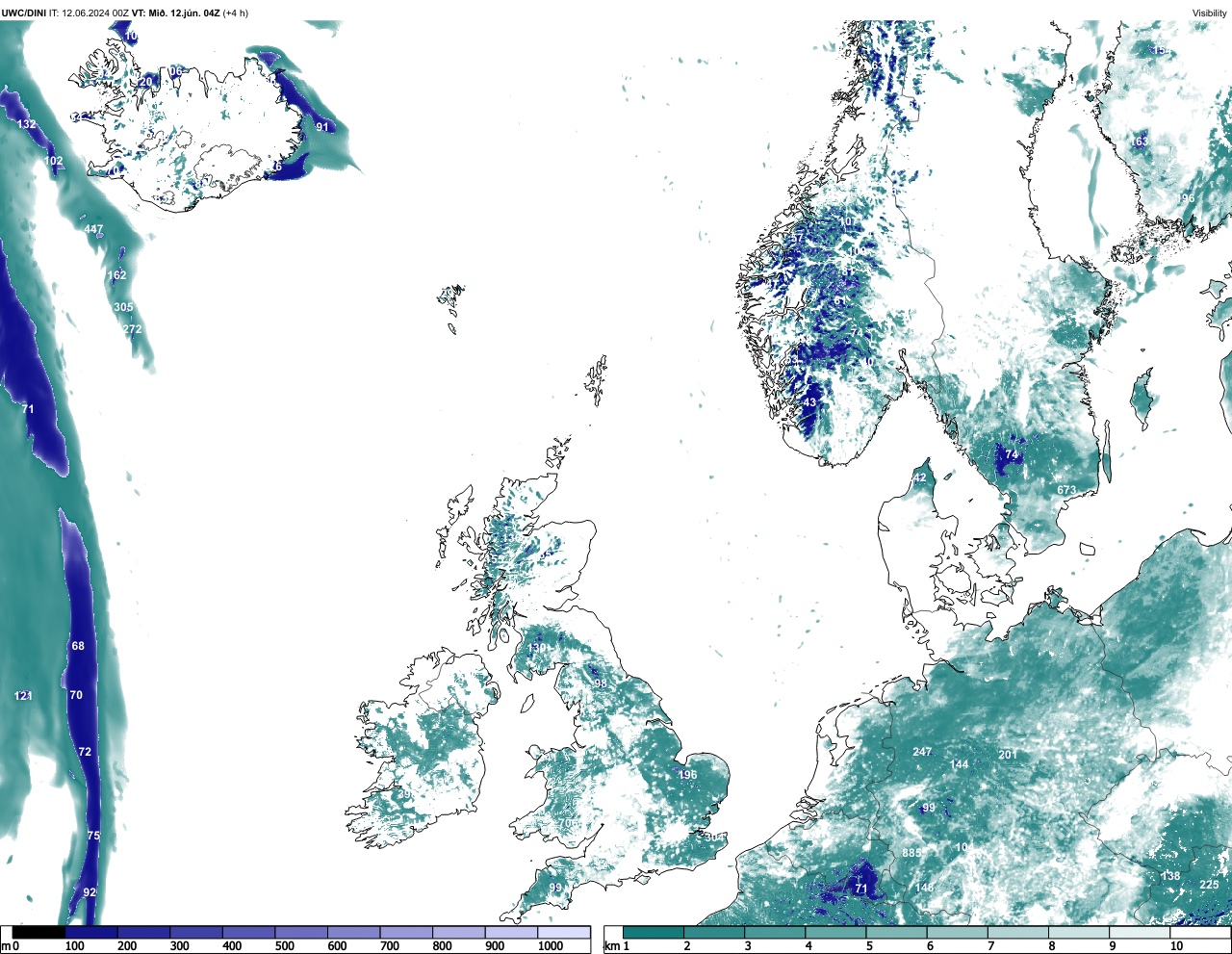Click the '885' value in western Germany
The image size is (1232, 954).
pyautogui.click(x=911, y=853)
